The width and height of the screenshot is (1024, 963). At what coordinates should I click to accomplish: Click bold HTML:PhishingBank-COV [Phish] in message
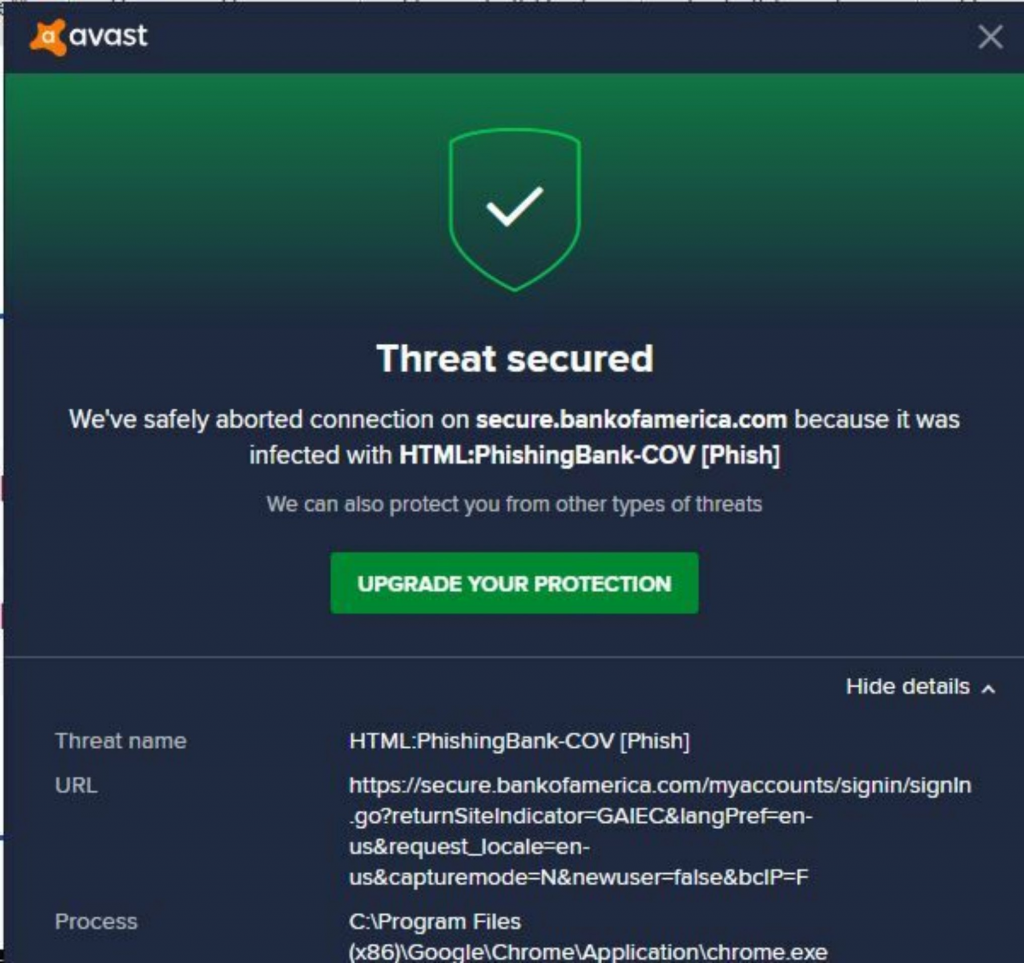(x=590, y=455)
